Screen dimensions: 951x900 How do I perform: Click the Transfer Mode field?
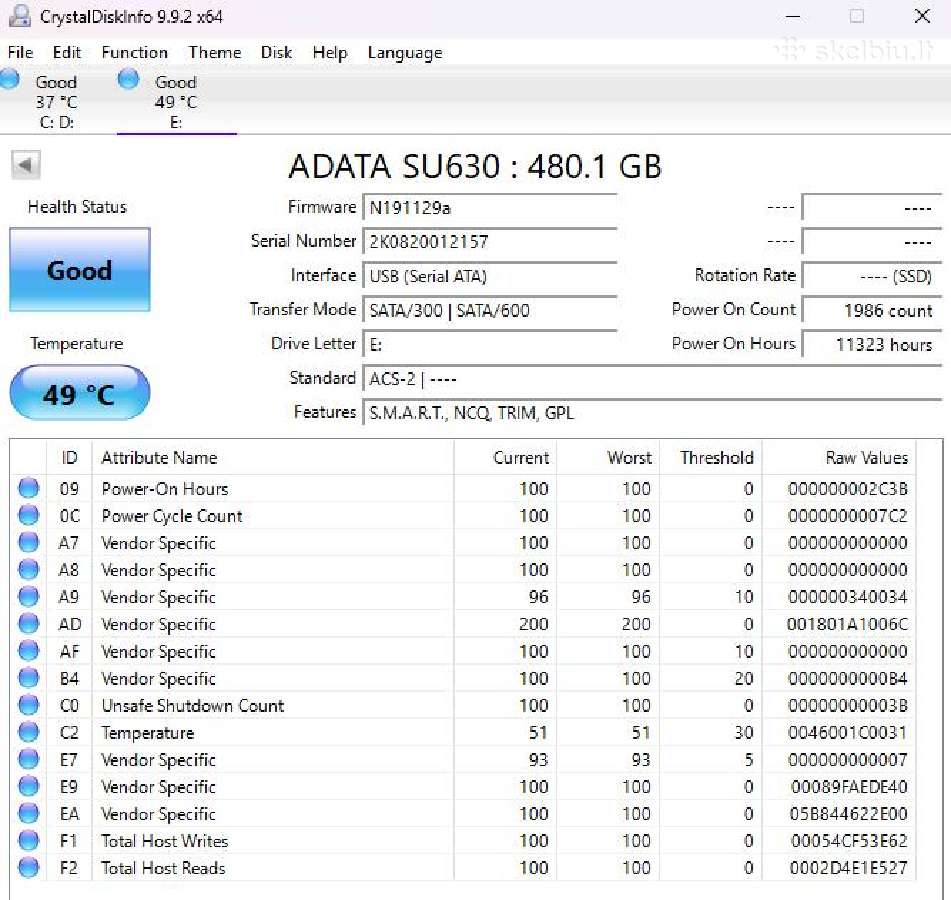[489, 311]
